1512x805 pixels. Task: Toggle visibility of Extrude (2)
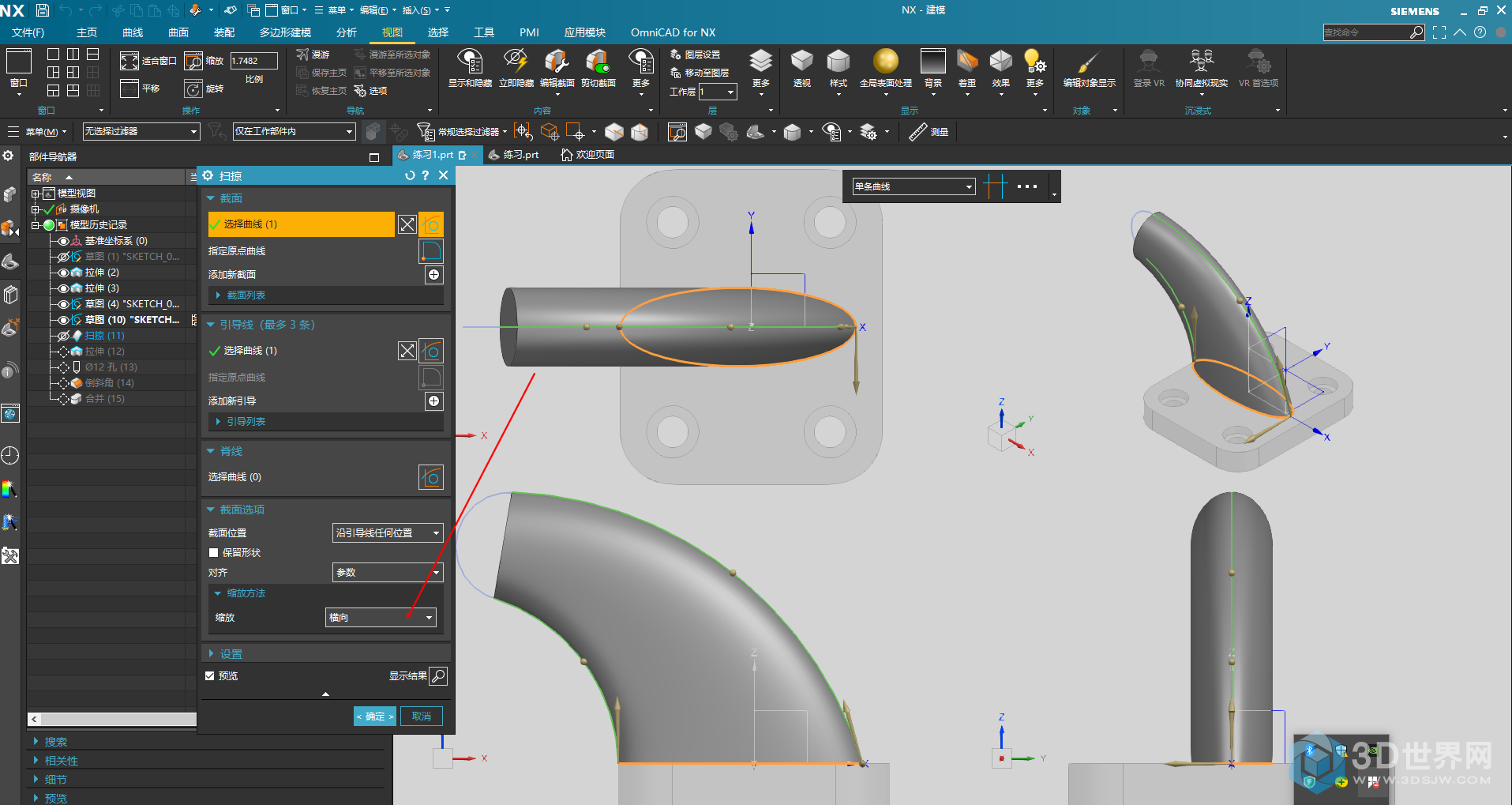pyautogui.click(x=64, y=273)
